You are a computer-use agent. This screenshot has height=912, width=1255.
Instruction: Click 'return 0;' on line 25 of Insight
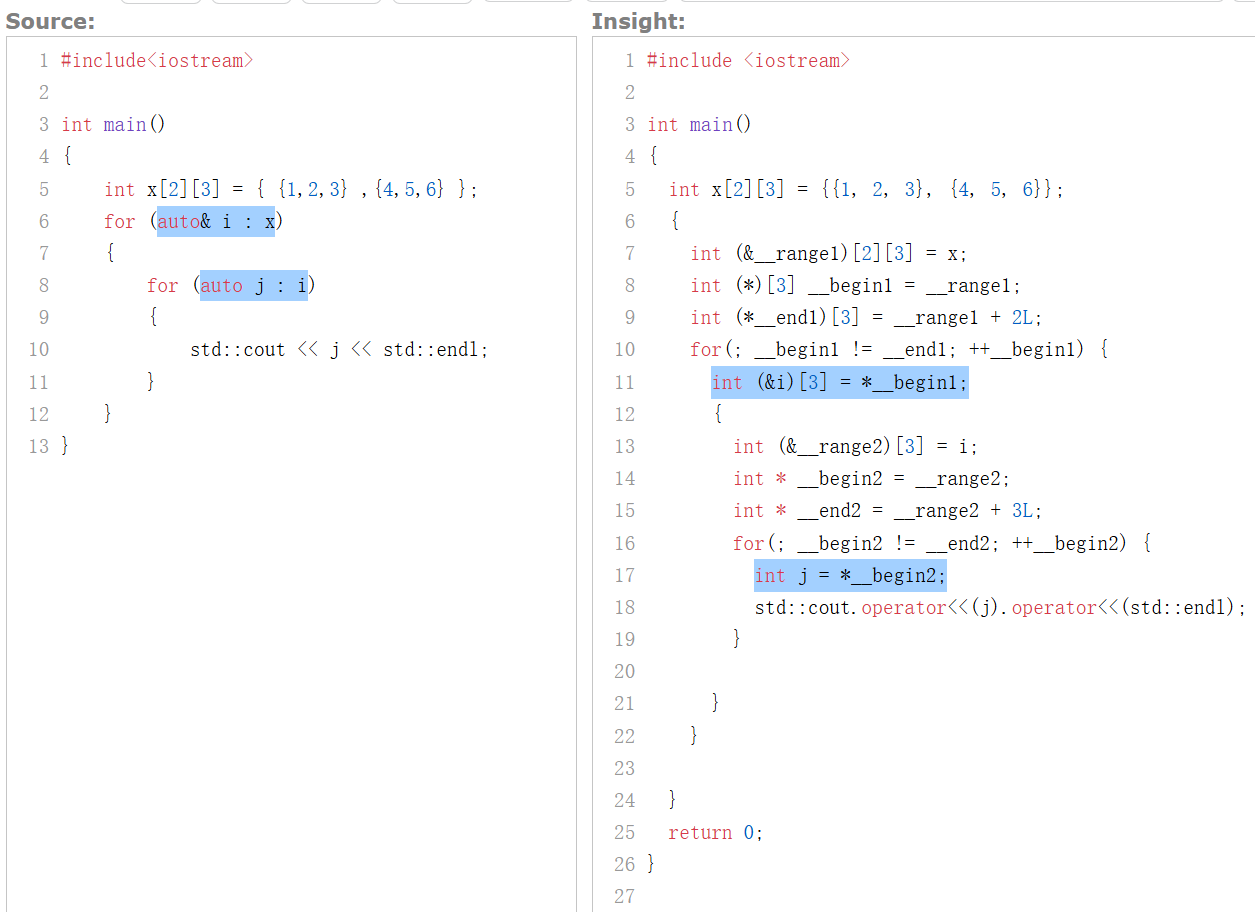click(x=716, y=832)
